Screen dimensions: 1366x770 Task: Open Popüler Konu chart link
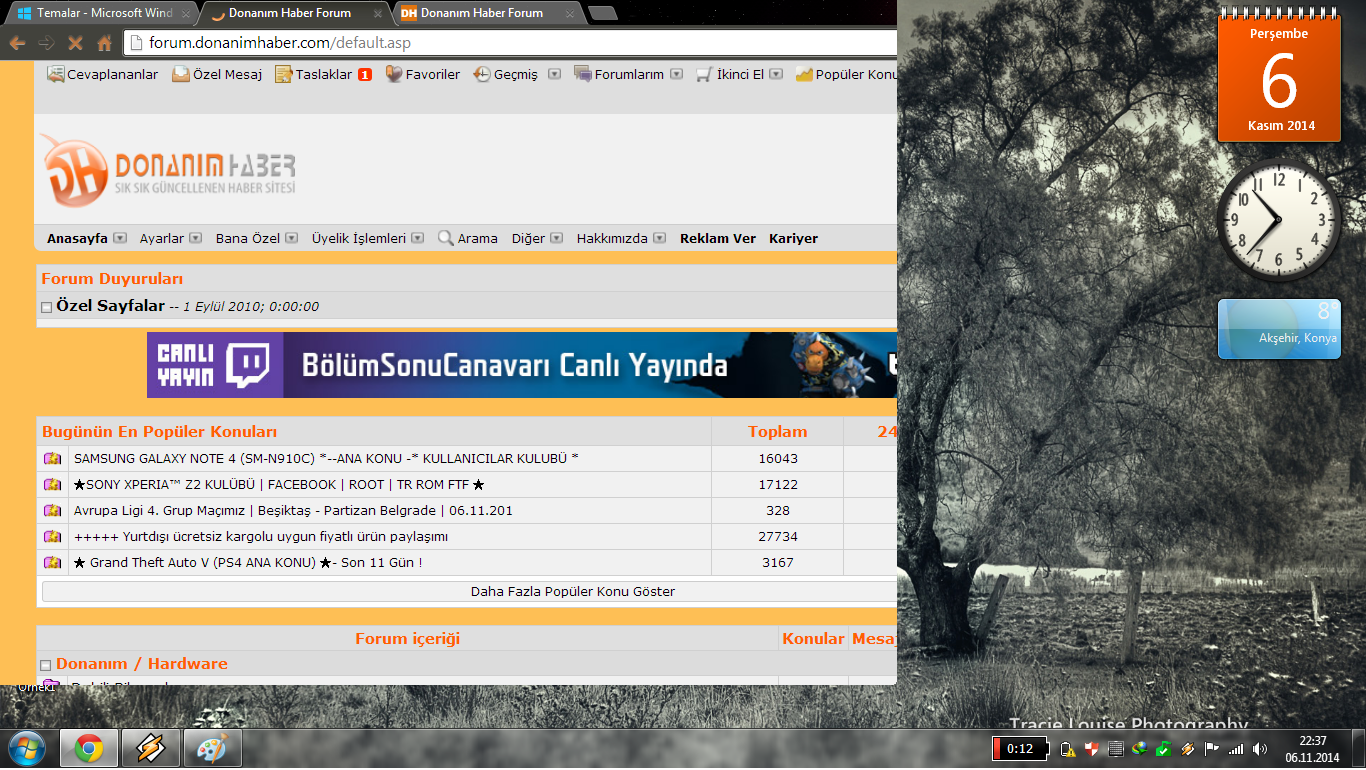point(845,74)
